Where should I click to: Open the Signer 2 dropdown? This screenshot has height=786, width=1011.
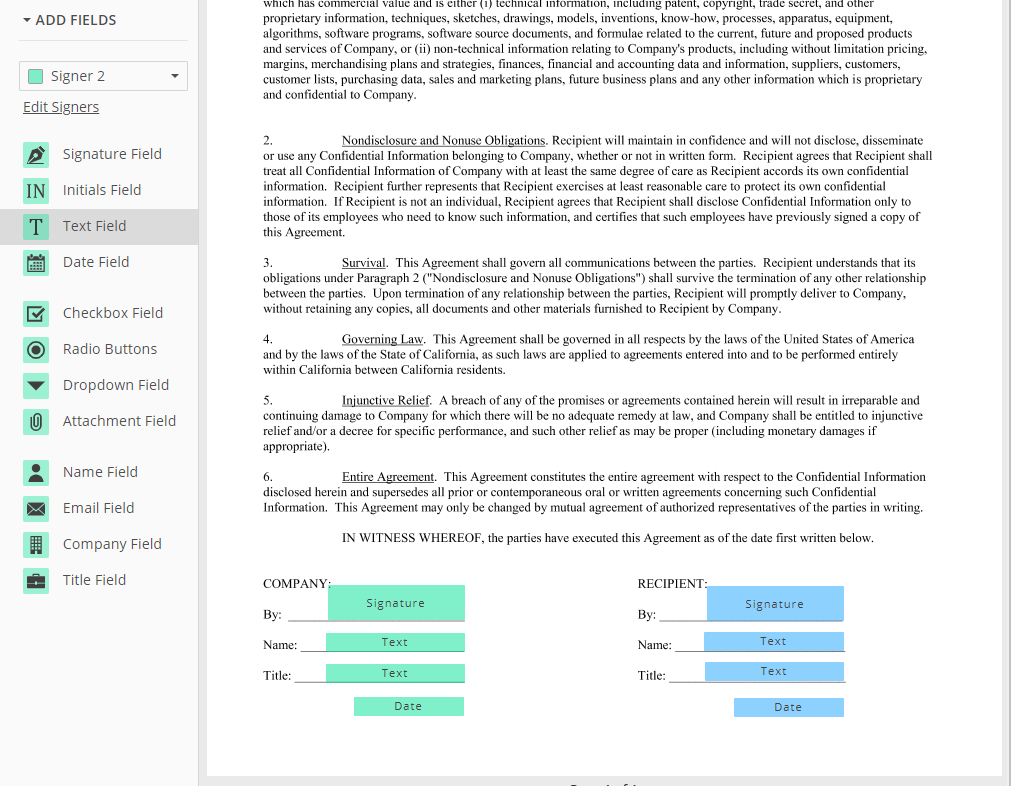tap(103, 76)
